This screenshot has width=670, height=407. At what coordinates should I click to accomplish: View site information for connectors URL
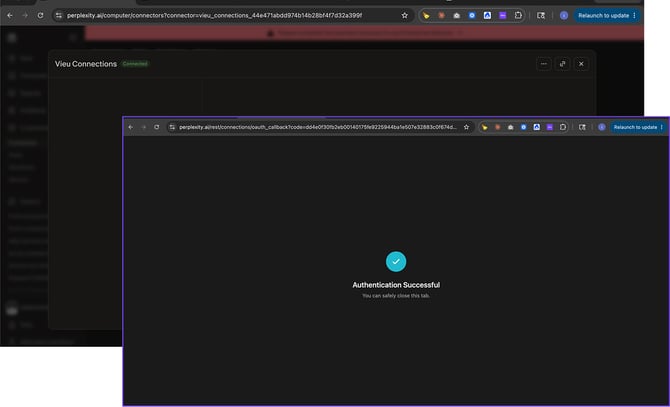pyautogui.click(x=59, y=15)
